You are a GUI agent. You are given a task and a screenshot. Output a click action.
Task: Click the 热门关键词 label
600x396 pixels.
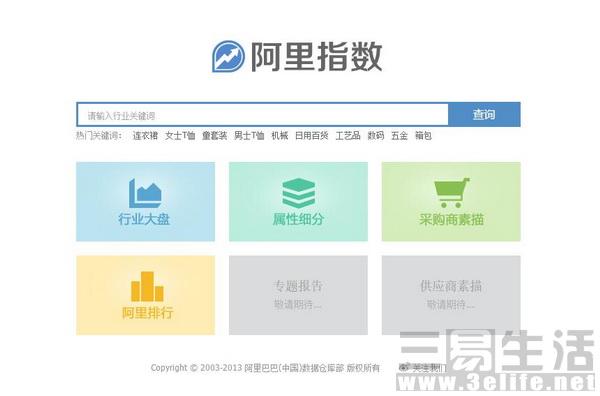(x=99, y=135)
